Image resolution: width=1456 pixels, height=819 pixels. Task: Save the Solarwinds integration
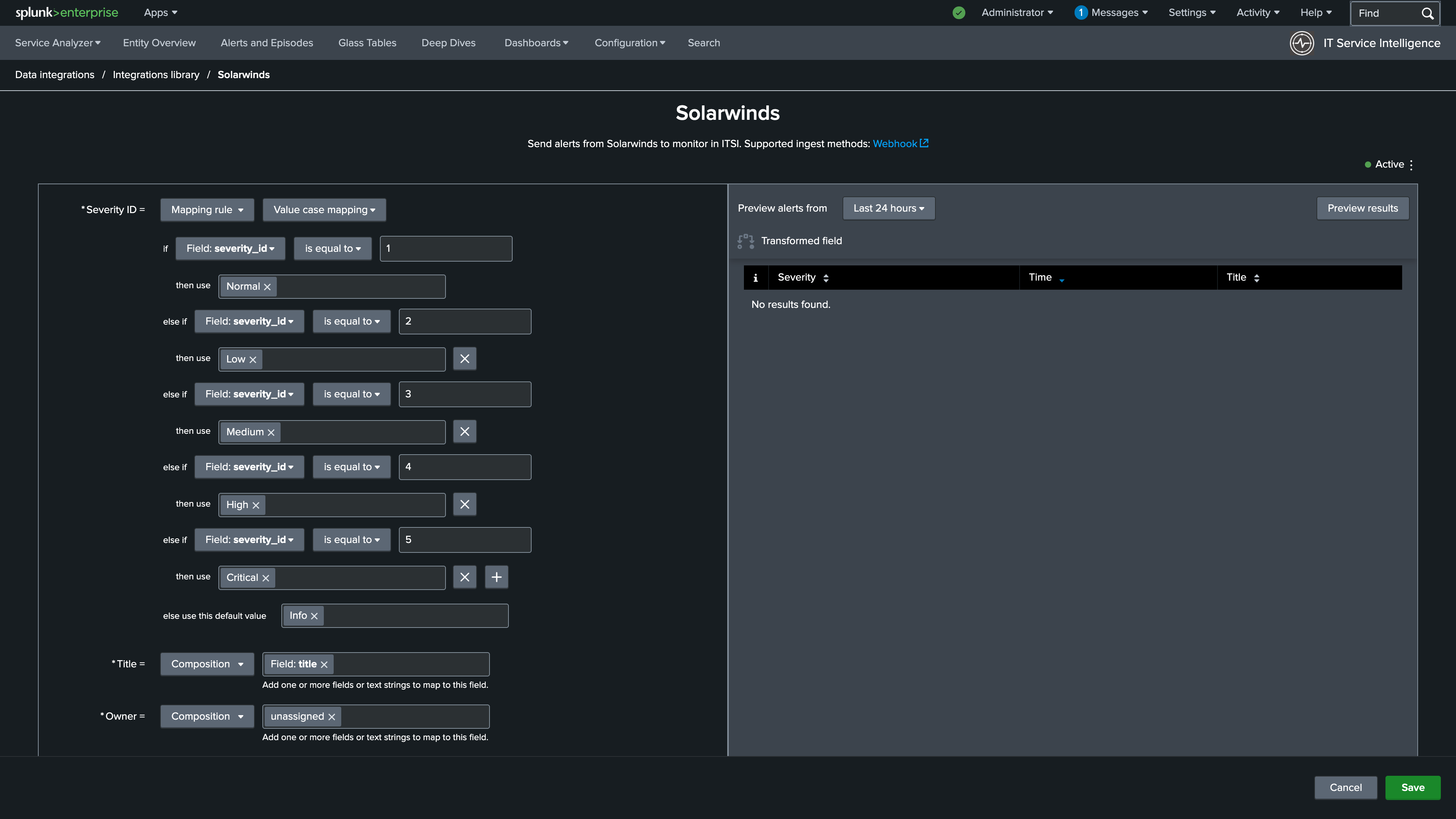coord(1412,788)
